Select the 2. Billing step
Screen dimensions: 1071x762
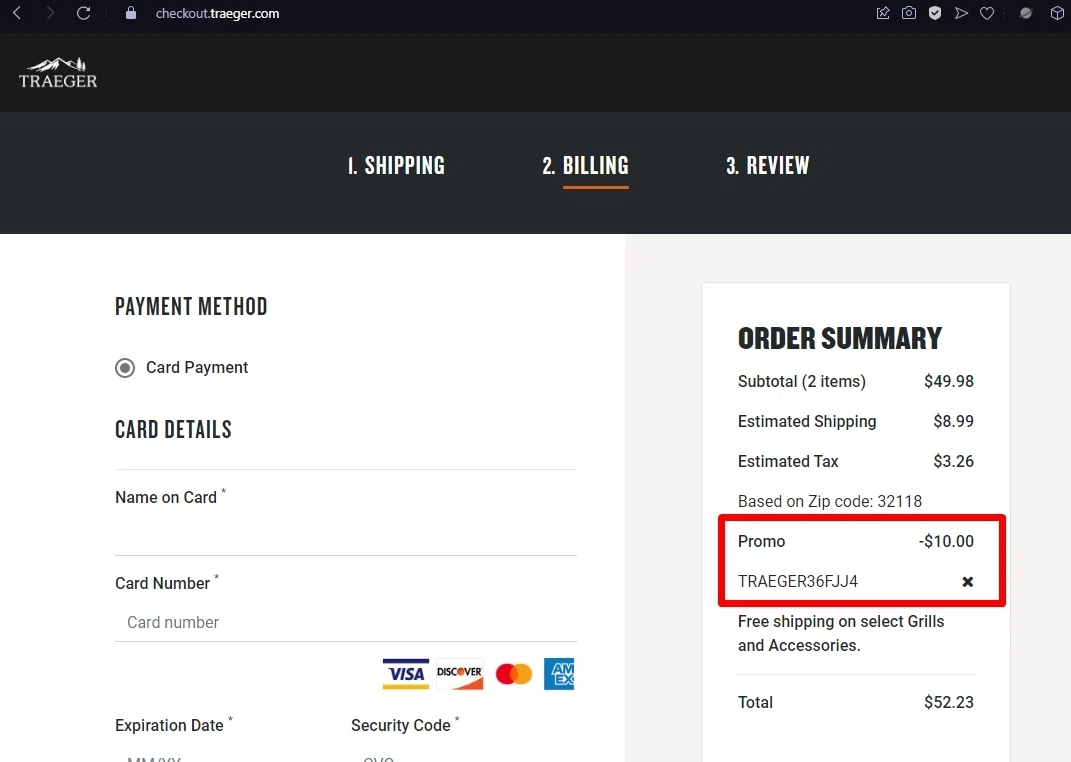coord(585,165)
